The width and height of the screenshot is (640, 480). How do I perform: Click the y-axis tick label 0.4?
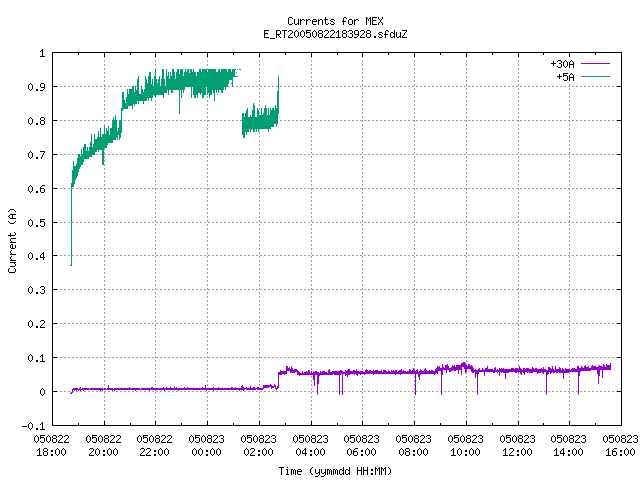[36, 256]
